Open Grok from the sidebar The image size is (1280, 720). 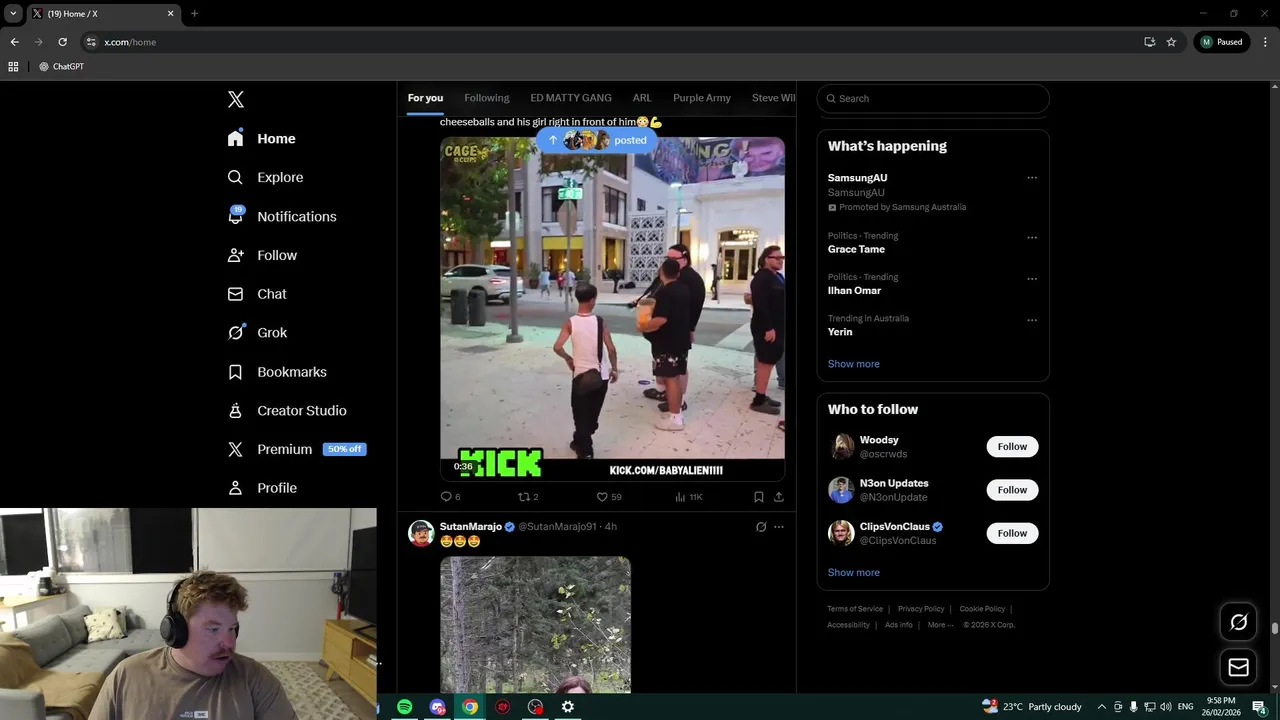(x=258, y=333)
